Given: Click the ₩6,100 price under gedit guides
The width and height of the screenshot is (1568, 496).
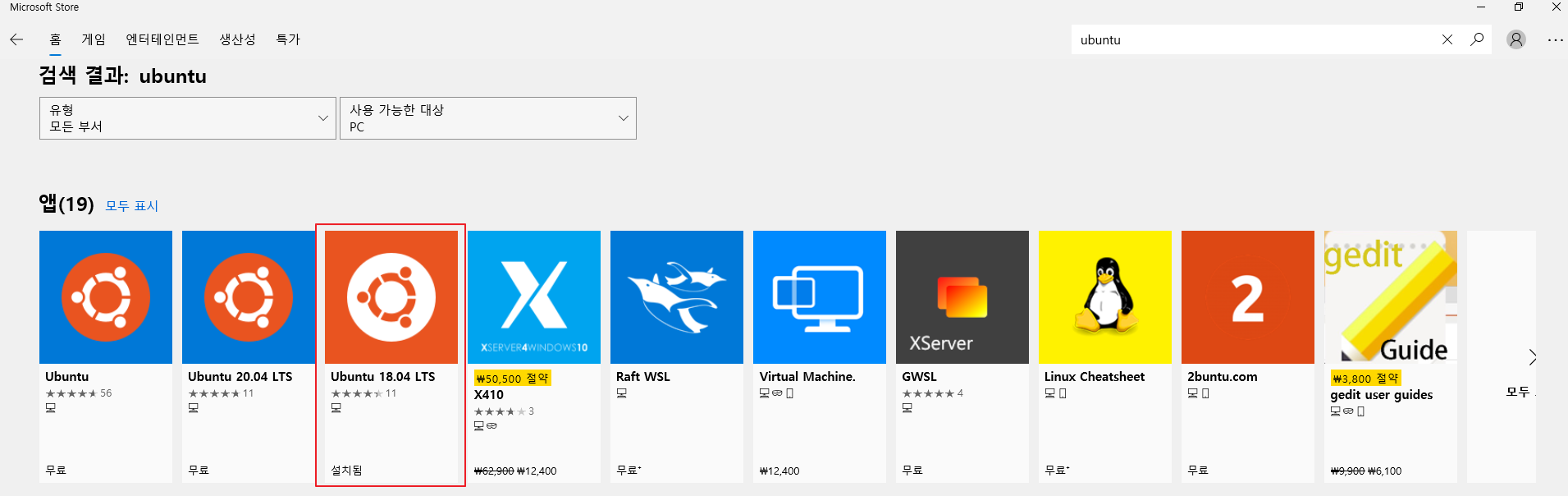Looking at the screenshot, I should click(x=1385, y=471).
